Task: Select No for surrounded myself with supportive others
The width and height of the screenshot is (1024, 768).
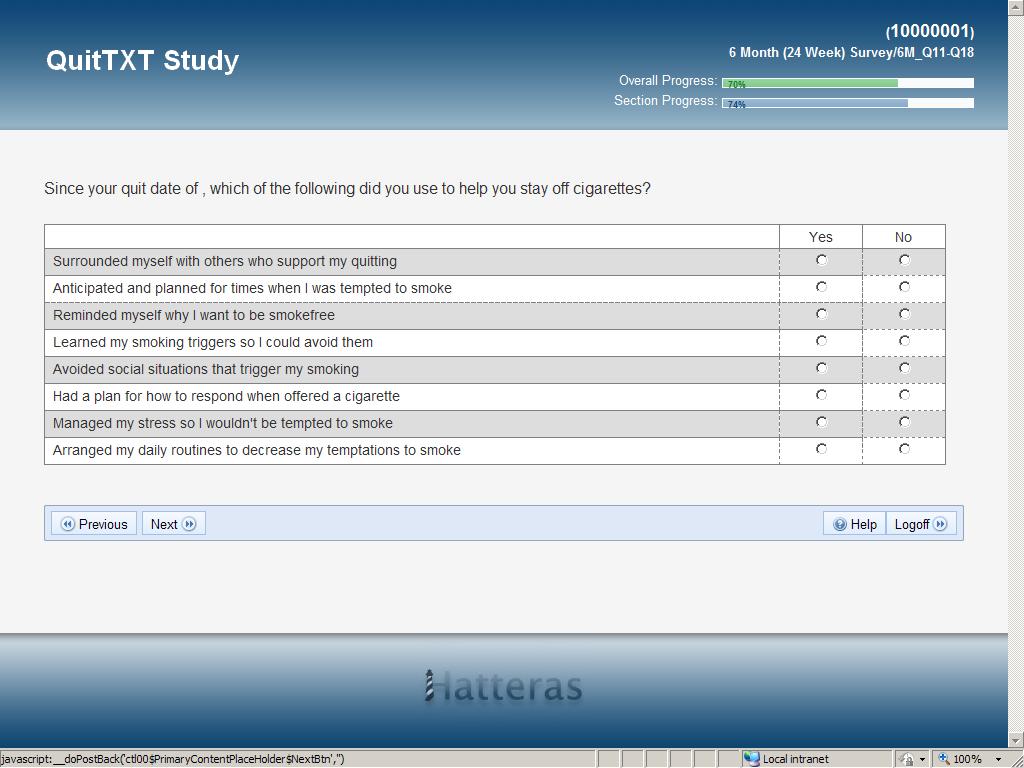Action: tap(904, 260)
